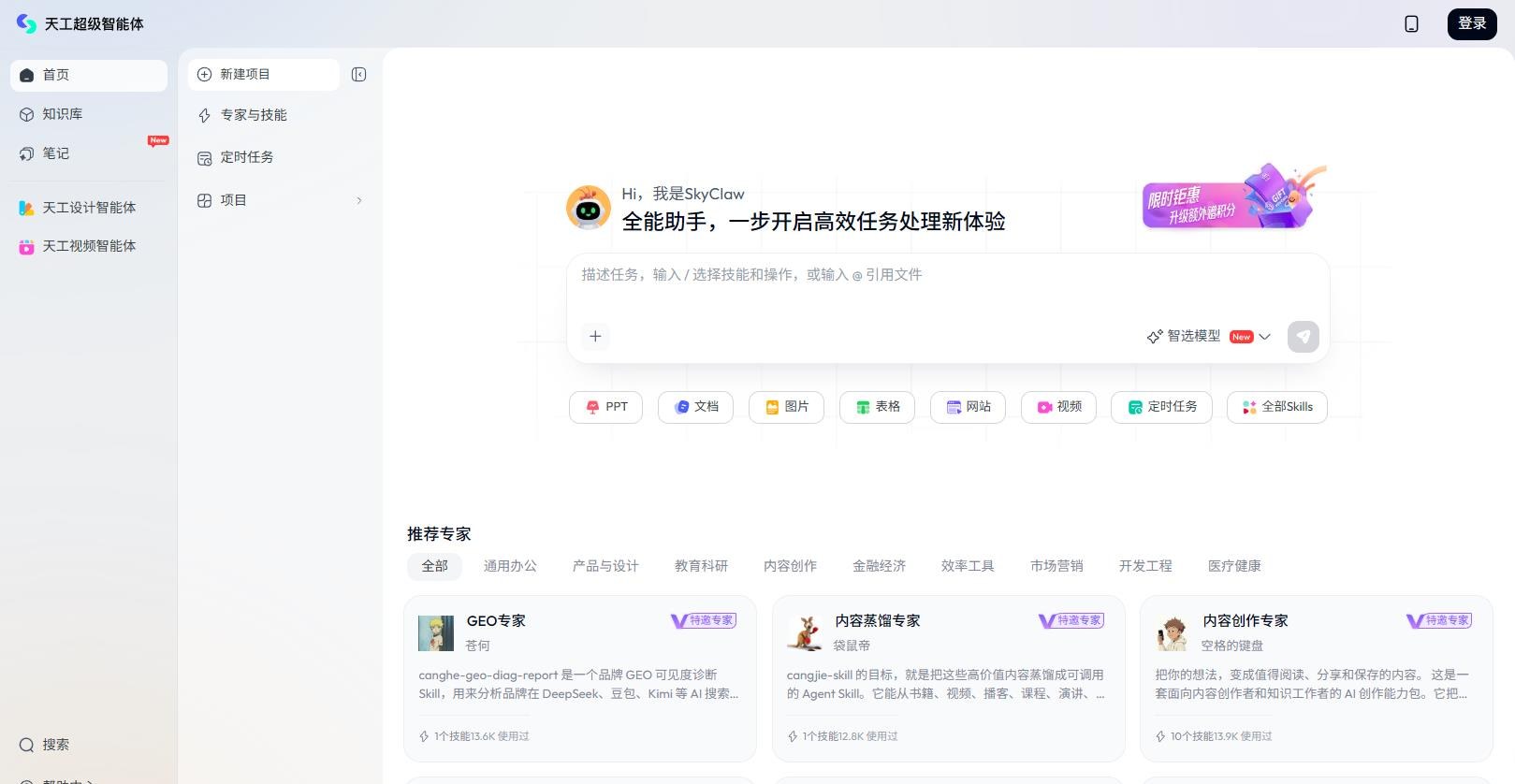Open the 限时钜惠 promotion banner
Viewport: 1515px width, 784px height.
click(1233, 198)
